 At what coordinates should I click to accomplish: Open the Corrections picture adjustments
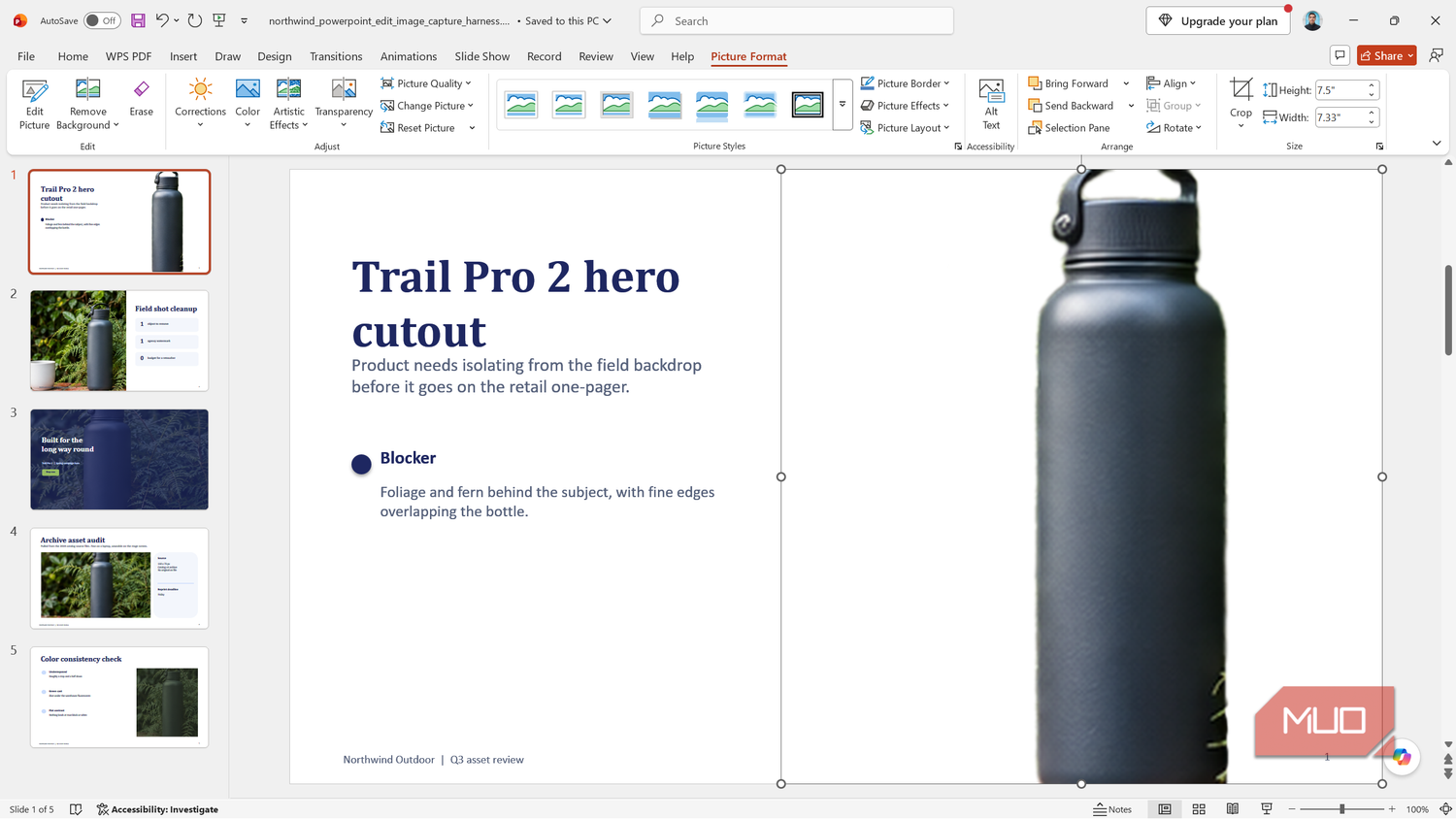click(x=200, y=104)
